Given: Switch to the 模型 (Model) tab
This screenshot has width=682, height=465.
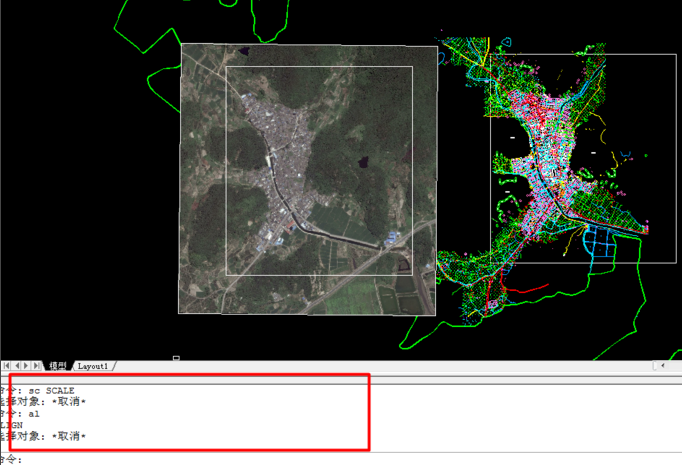Looking at the screenshot, I should pos(58,367).
